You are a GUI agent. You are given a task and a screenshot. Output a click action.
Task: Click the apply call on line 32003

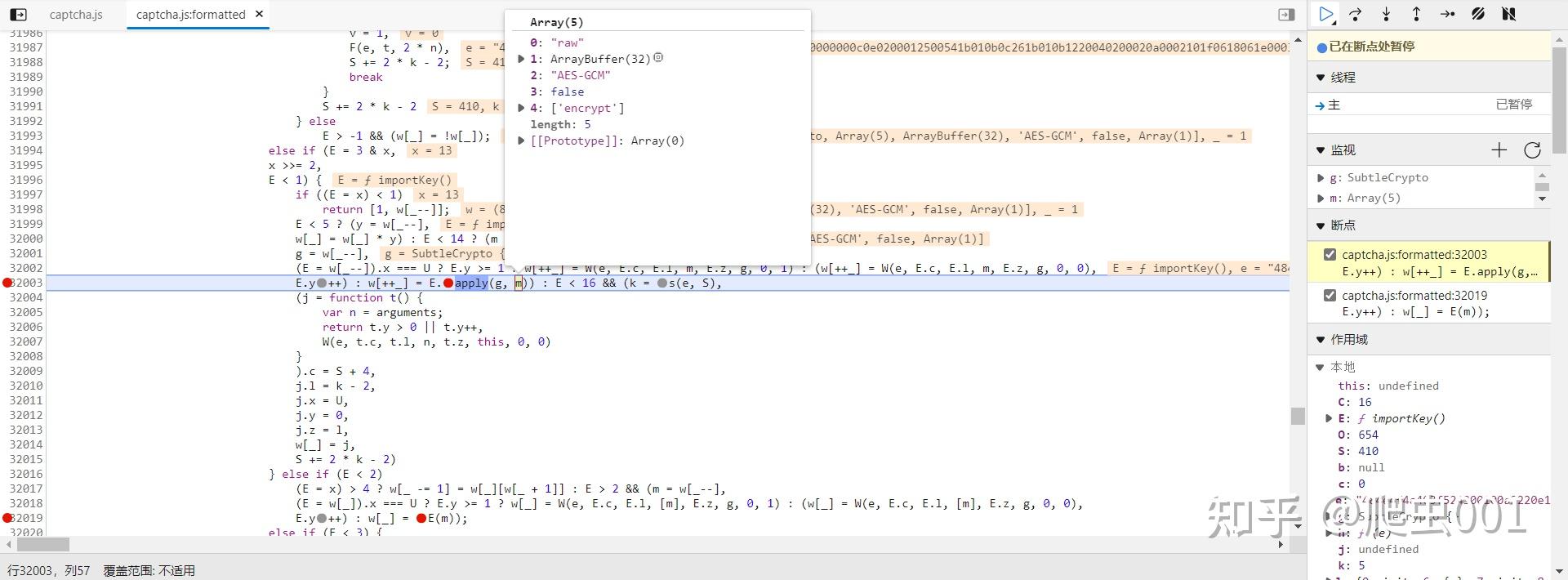click(x=471, y=283)
